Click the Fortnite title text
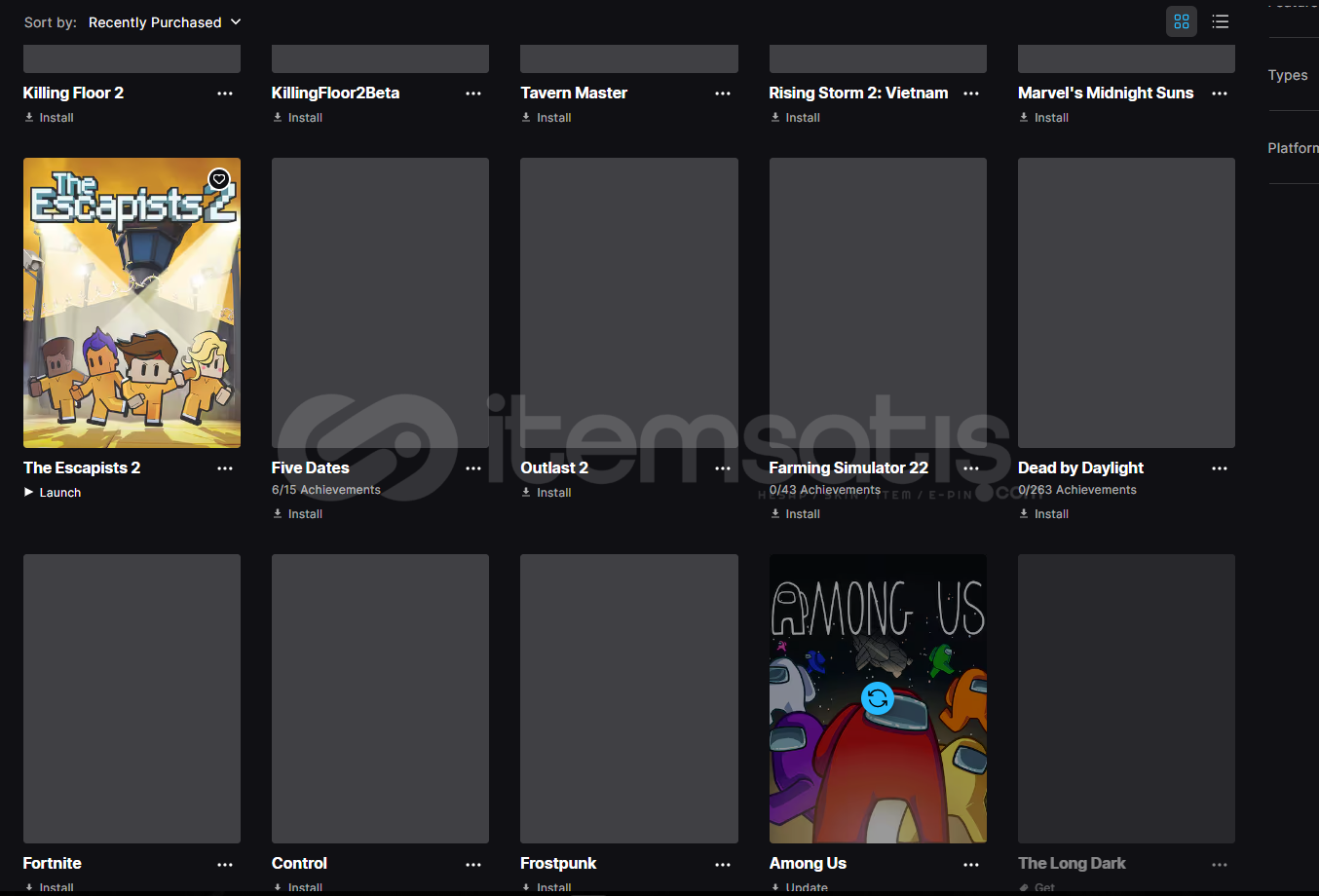This screenshot has height=896, width=1319. (53, 863)
